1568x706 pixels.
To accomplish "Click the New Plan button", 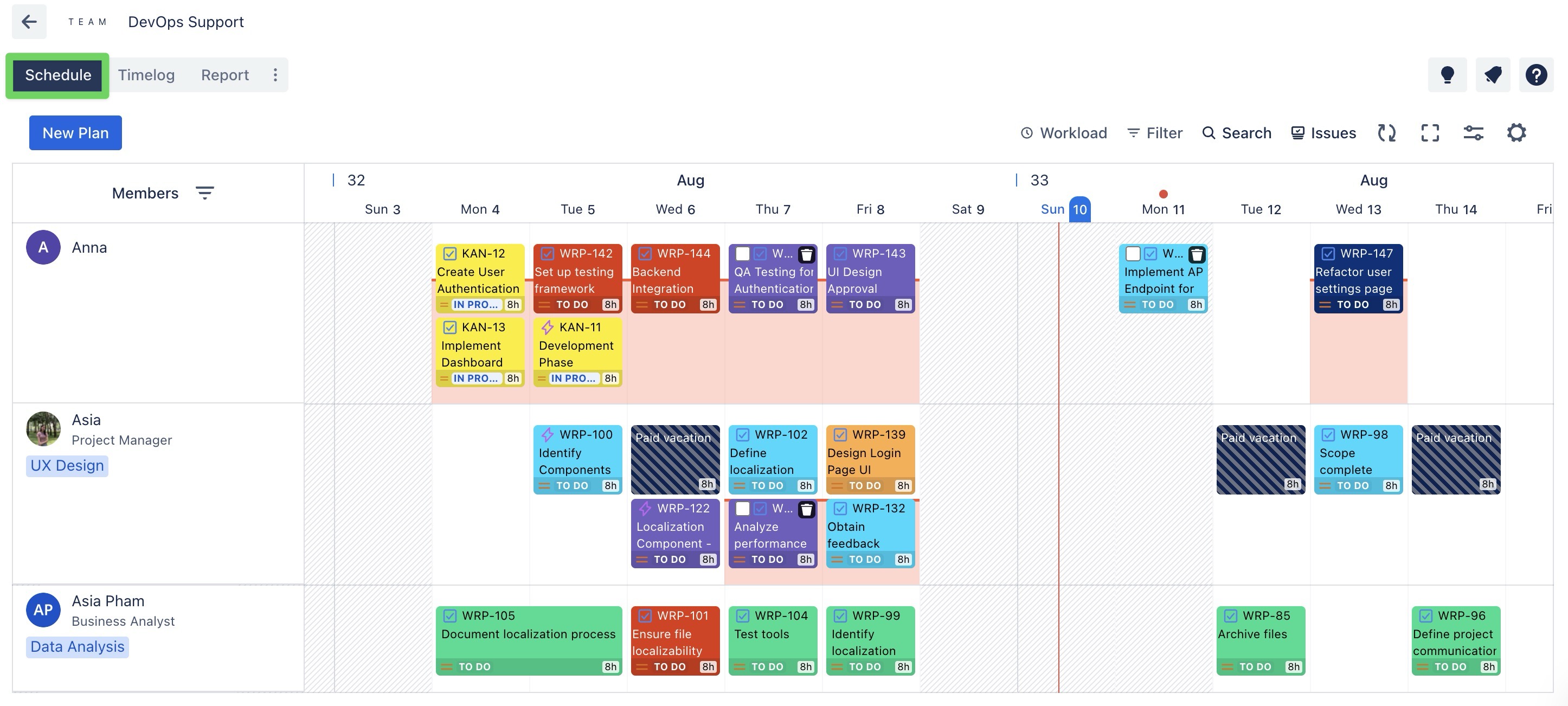I will pos(75,133).
